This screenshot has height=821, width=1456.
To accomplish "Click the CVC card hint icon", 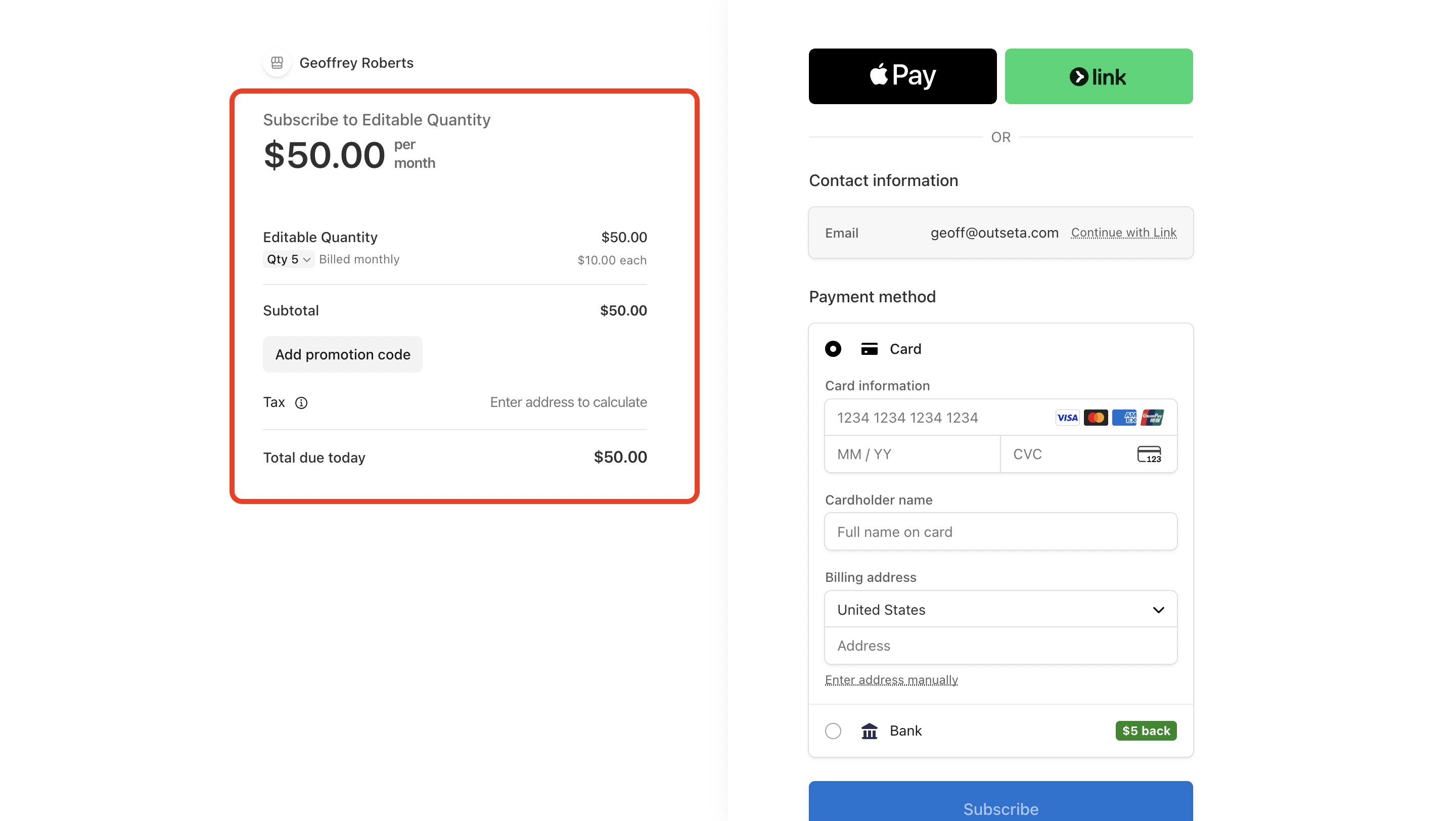I will pyautogui.click(x=1149, y=454).
